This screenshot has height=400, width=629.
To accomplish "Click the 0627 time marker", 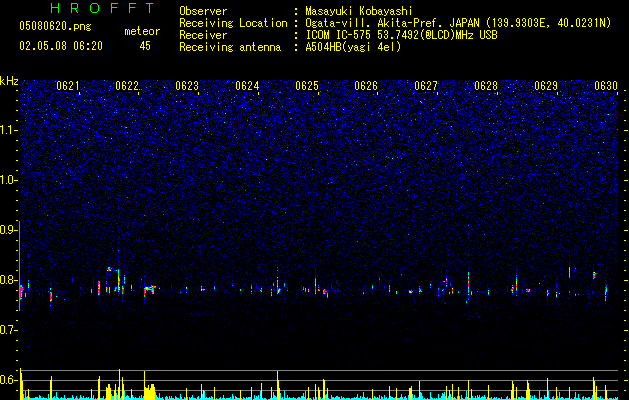I will tap(426, 86).
